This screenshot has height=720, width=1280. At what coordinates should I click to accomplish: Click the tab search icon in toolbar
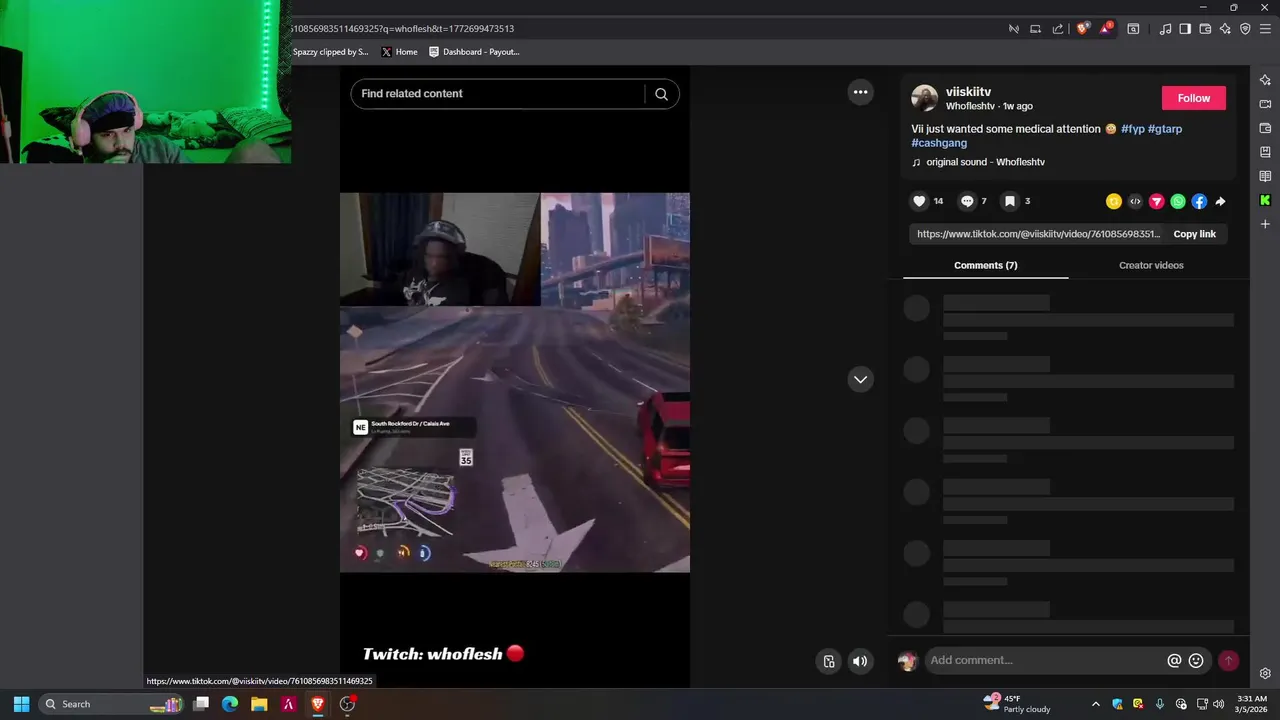1133,29
